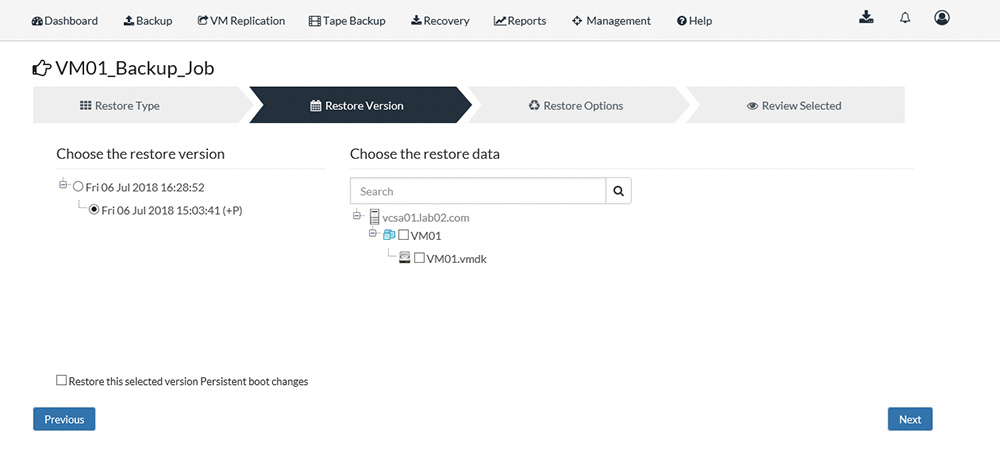1000x467 pixels.
Task: Open the notifications bell
Action: pyautogui.click(x=904, y=19)
